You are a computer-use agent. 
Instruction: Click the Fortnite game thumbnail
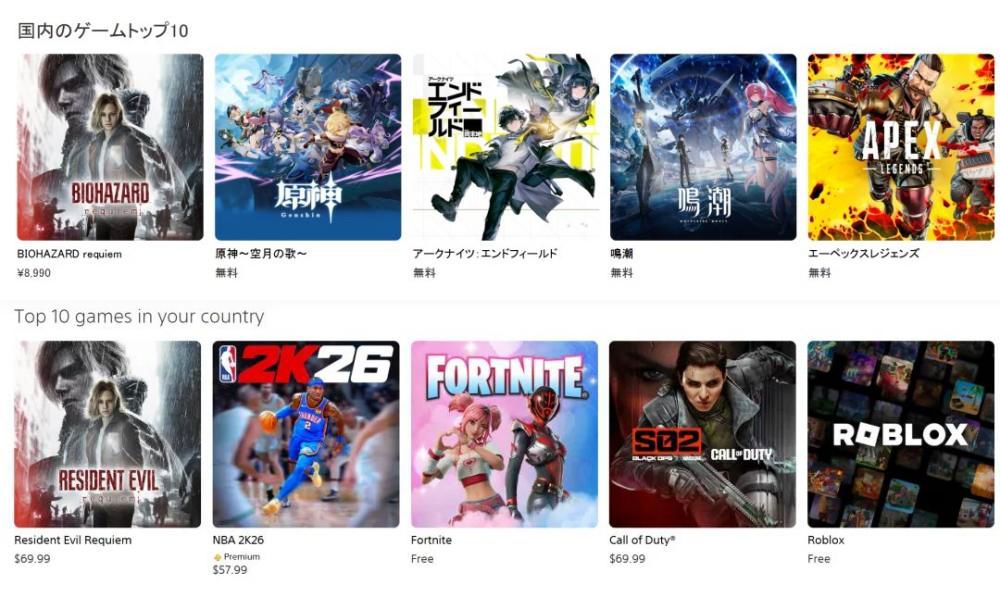[x=504, y=434]
